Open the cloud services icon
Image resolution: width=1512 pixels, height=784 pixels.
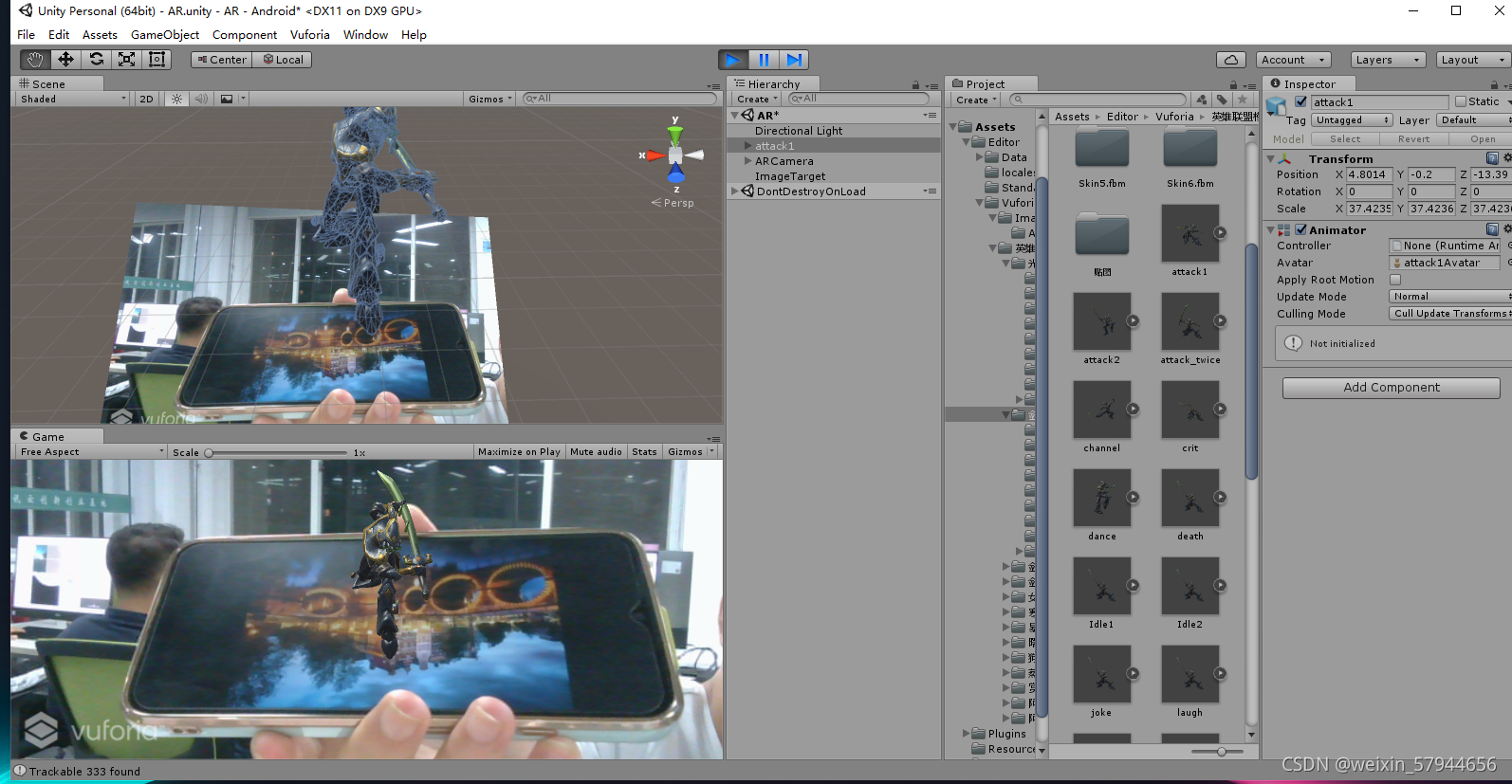1231,60
